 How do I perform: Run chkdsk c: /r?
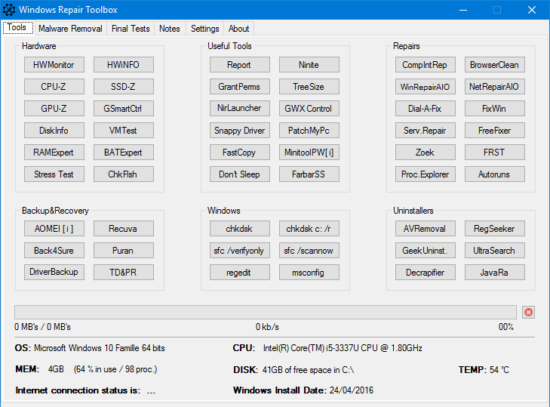[x=309, y=228]
